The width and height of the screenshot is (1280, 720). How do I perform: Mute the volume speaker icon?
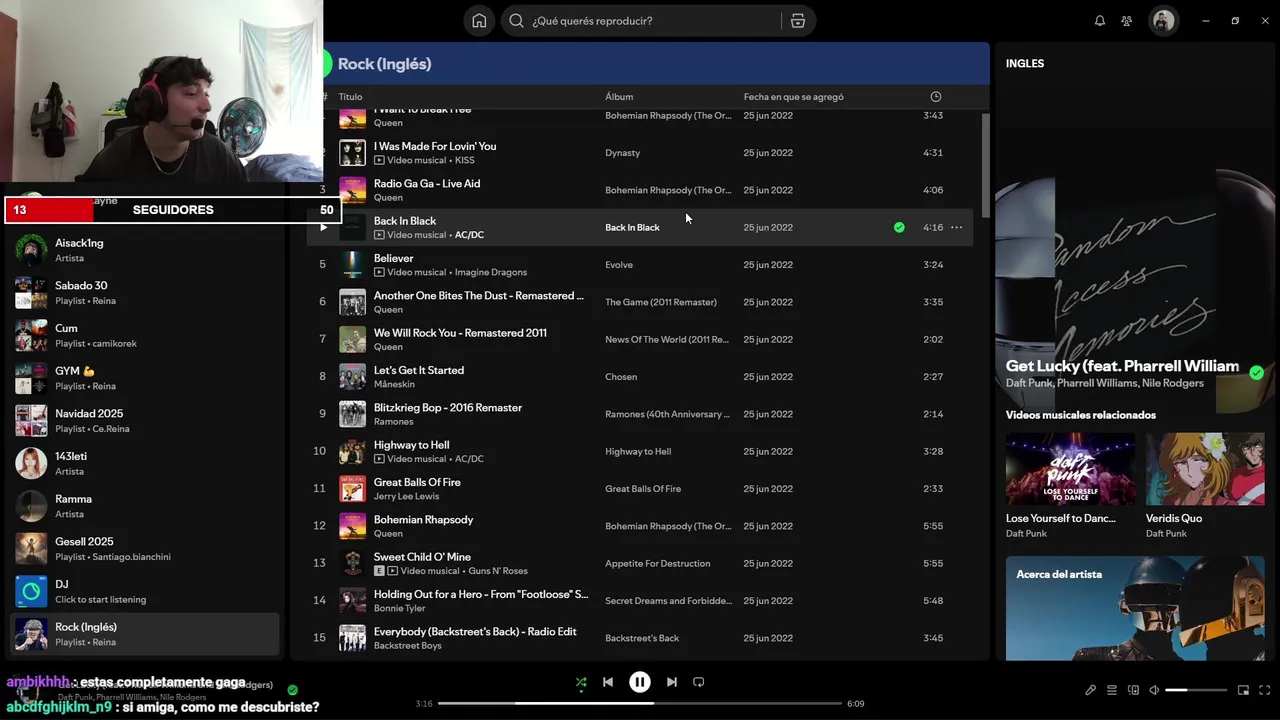1154,690
